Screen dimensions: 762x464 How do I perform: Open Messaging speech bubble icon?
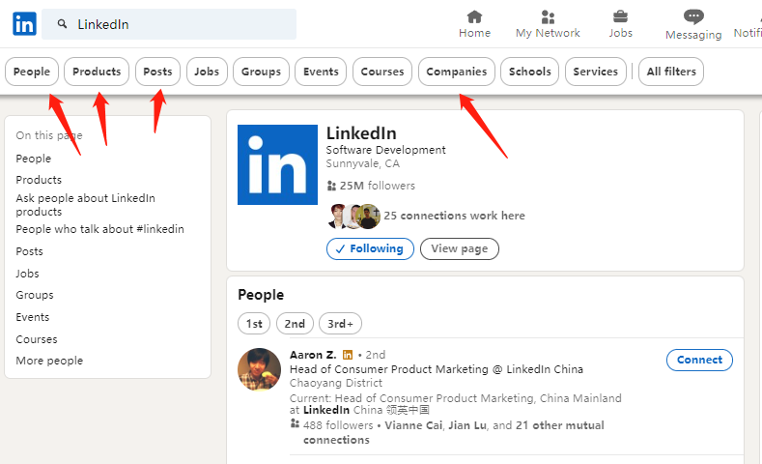(693, 17)
